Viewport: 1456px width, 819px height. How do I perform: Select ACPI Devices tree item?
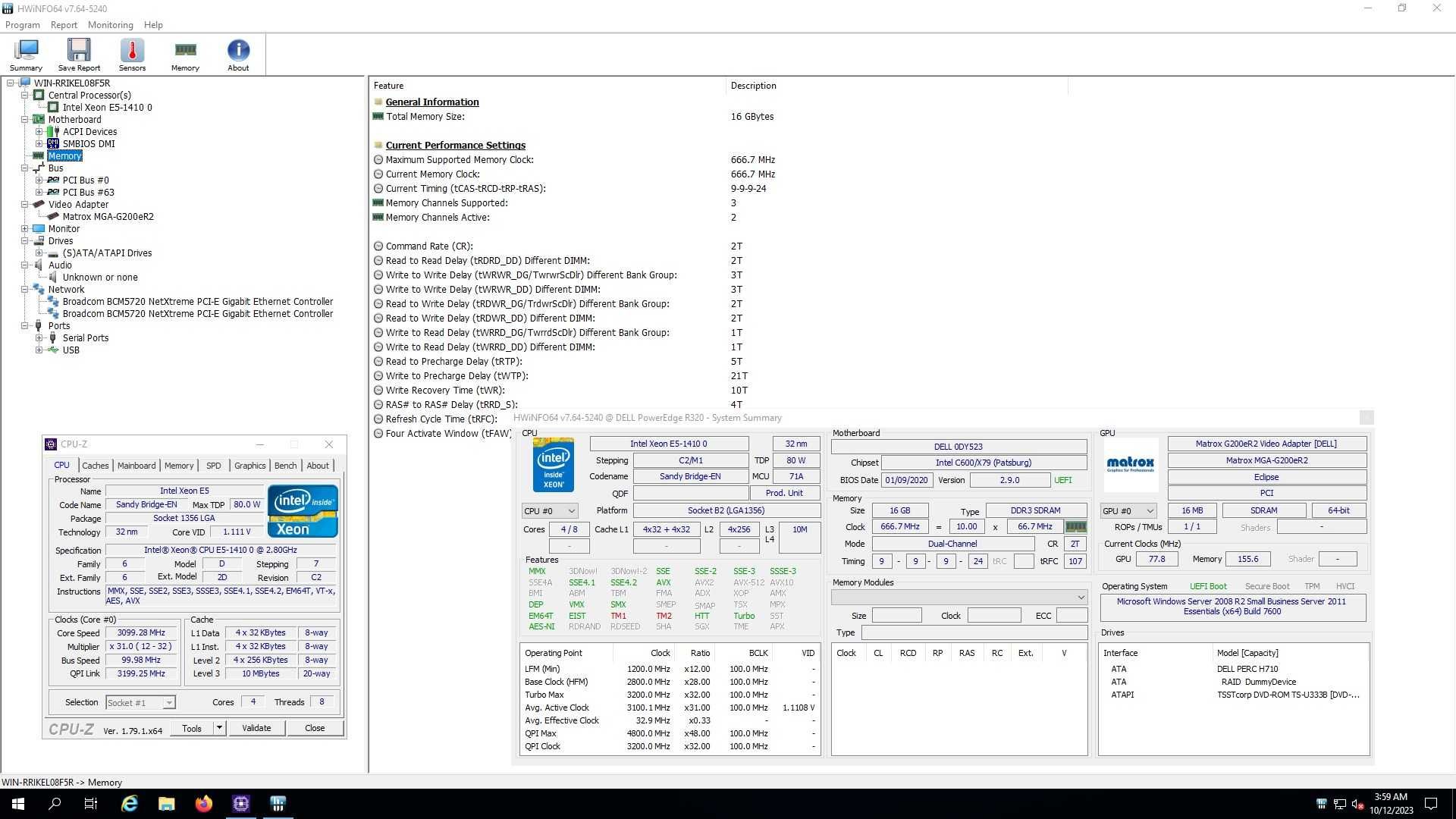point(89,132)
